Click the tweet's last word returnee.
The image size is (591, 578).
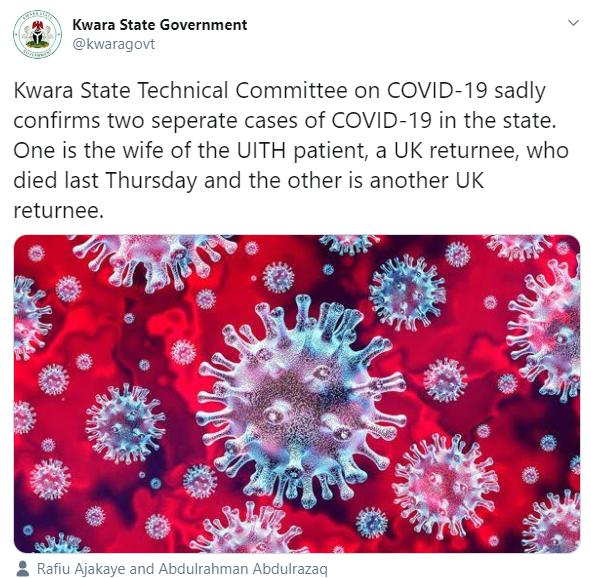58,210
